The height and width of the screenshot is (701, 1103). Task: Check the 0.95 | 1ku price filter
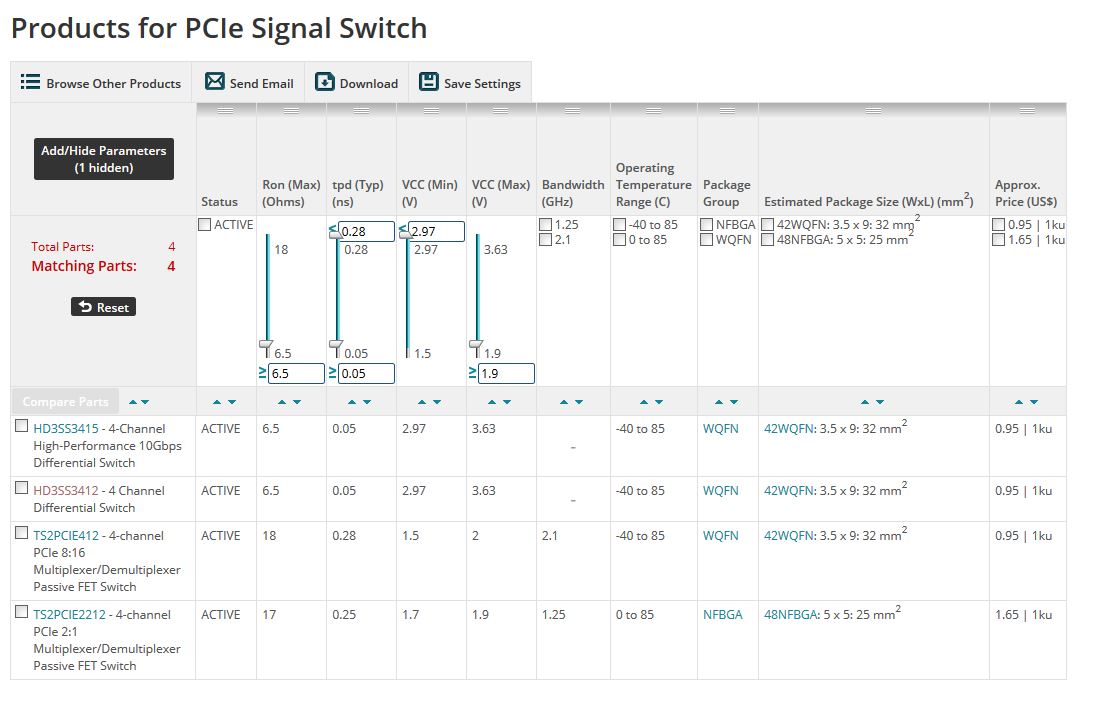(x=999, y=225)
